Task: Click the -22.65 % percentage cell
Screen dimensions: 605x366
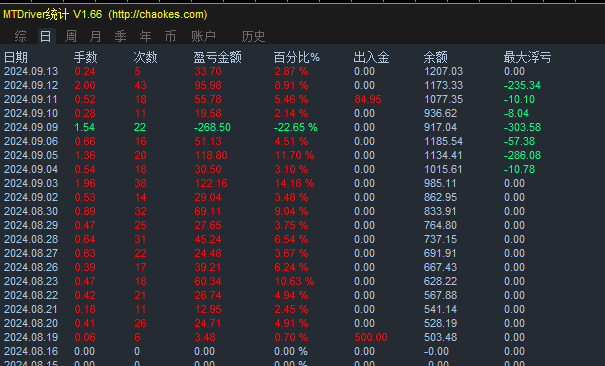Action: tap(296, 127)
